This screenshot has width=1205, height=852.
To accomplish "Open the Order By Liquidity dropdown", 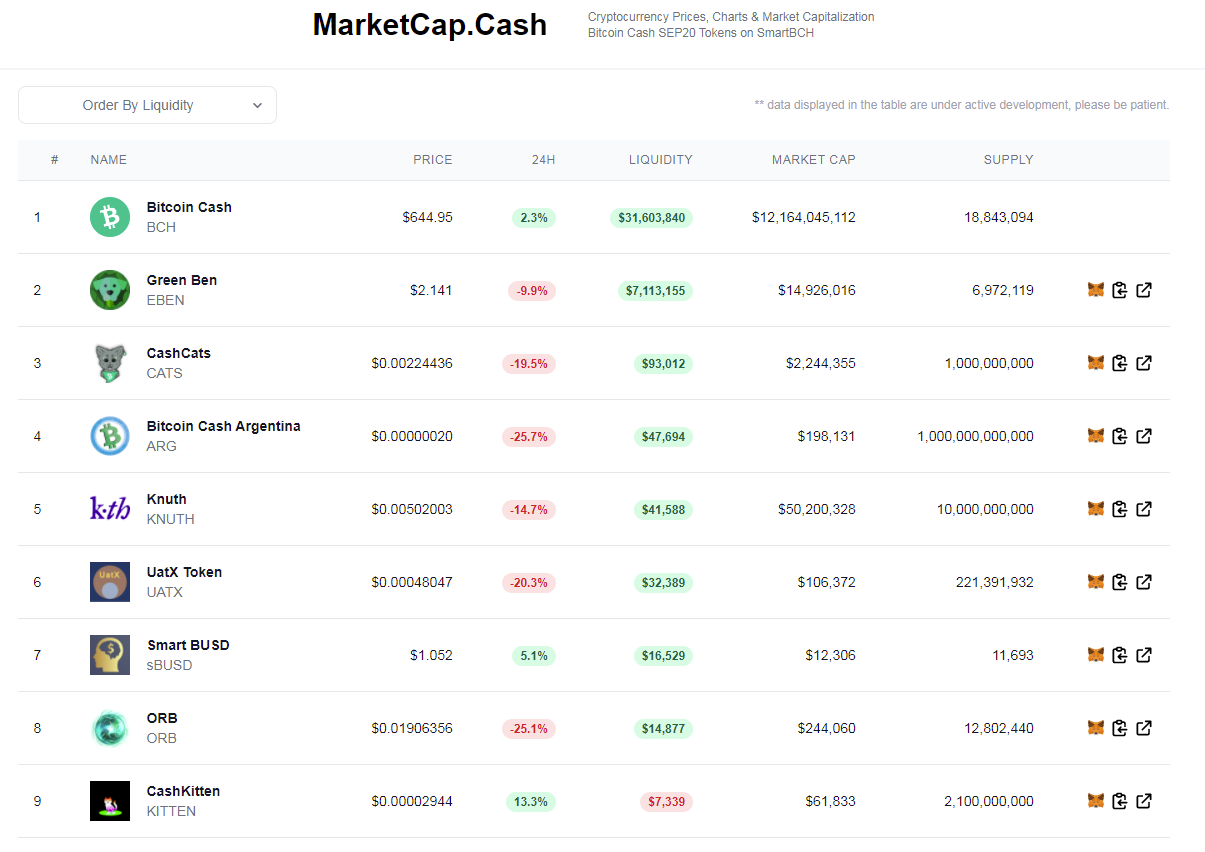I will click(147, 105).
